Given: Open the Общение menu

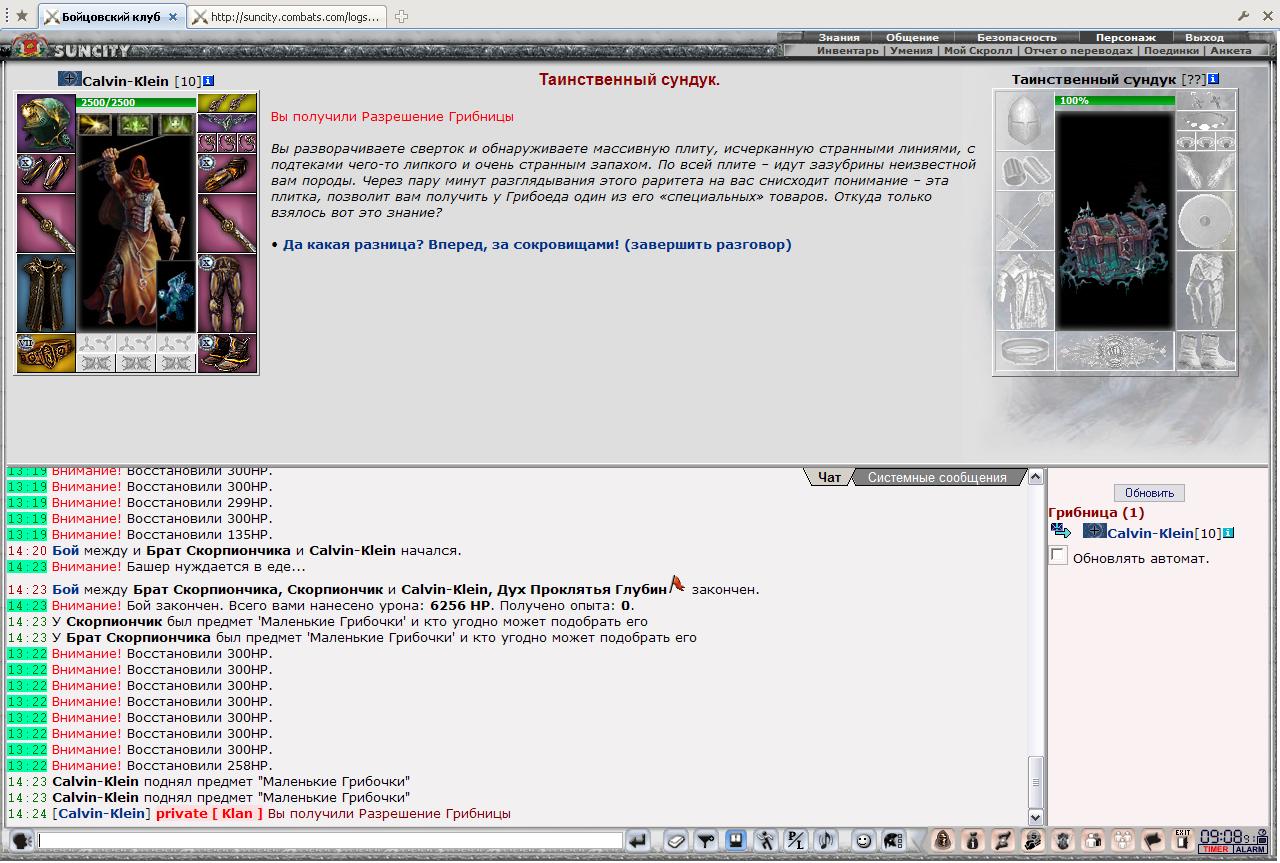Looking at the screenshot, I should point(912,37).
